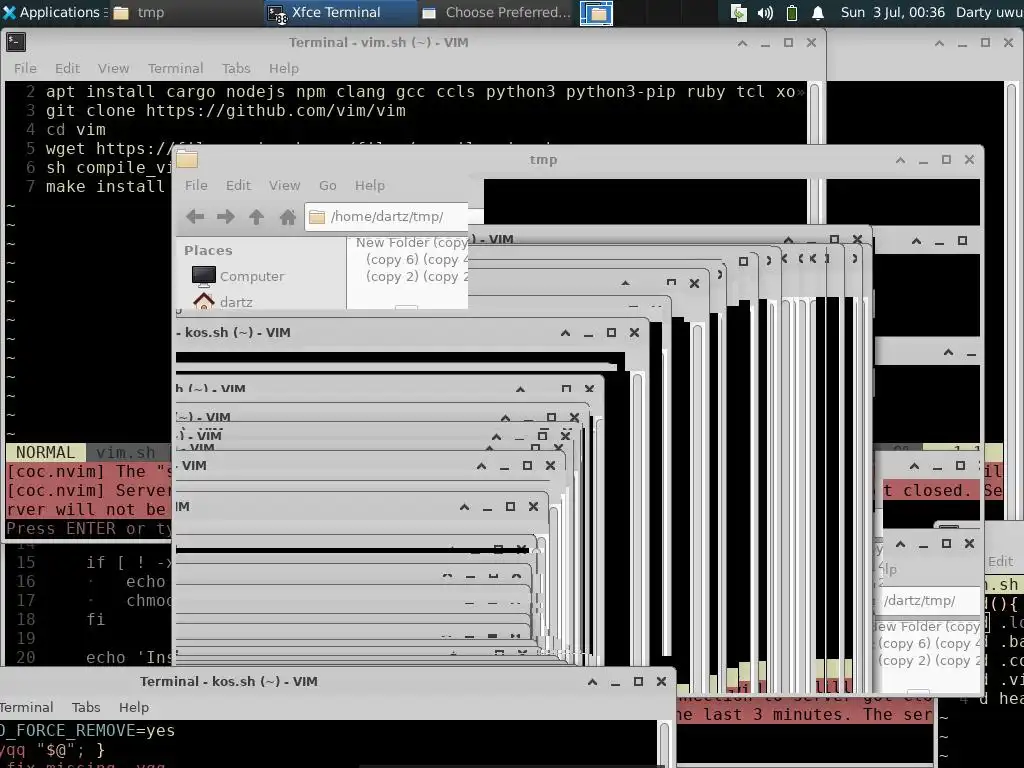Open File menu in tmp file manager
1024x768 pixels.
coord(196,185)
